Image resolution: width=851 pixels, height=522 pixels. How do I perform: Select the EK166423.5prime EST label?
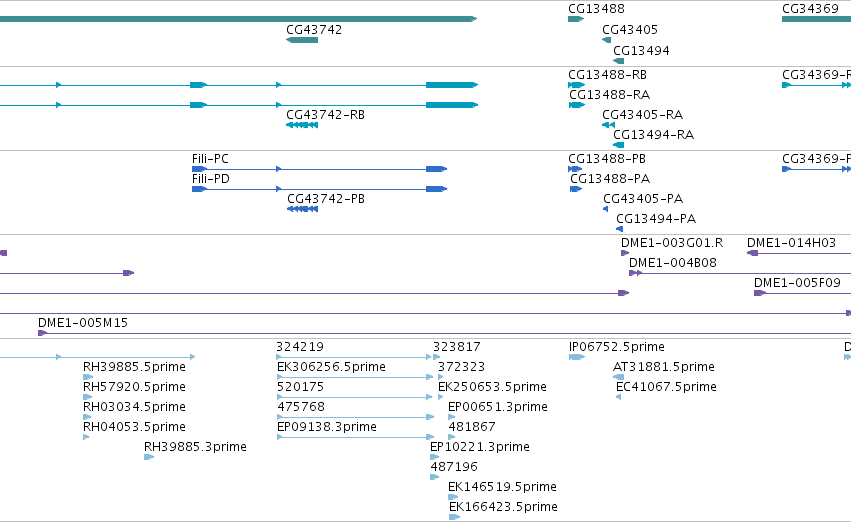(x=503, y=508)
